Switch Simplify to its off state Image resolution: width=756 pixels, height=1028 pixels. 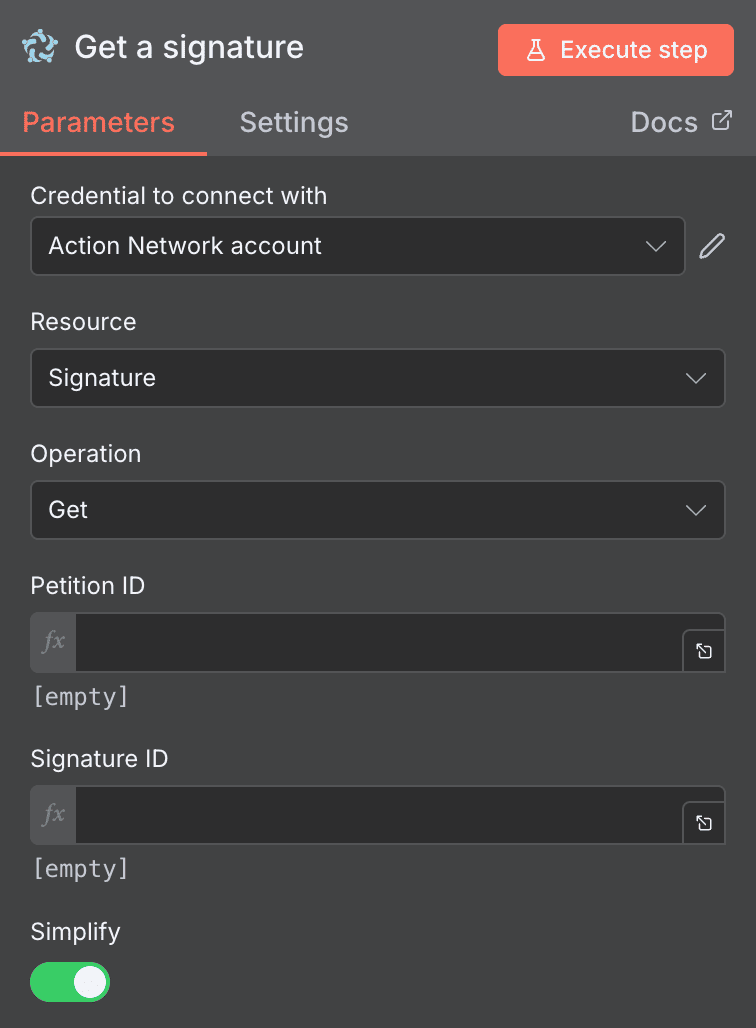(x=69, y=982)
